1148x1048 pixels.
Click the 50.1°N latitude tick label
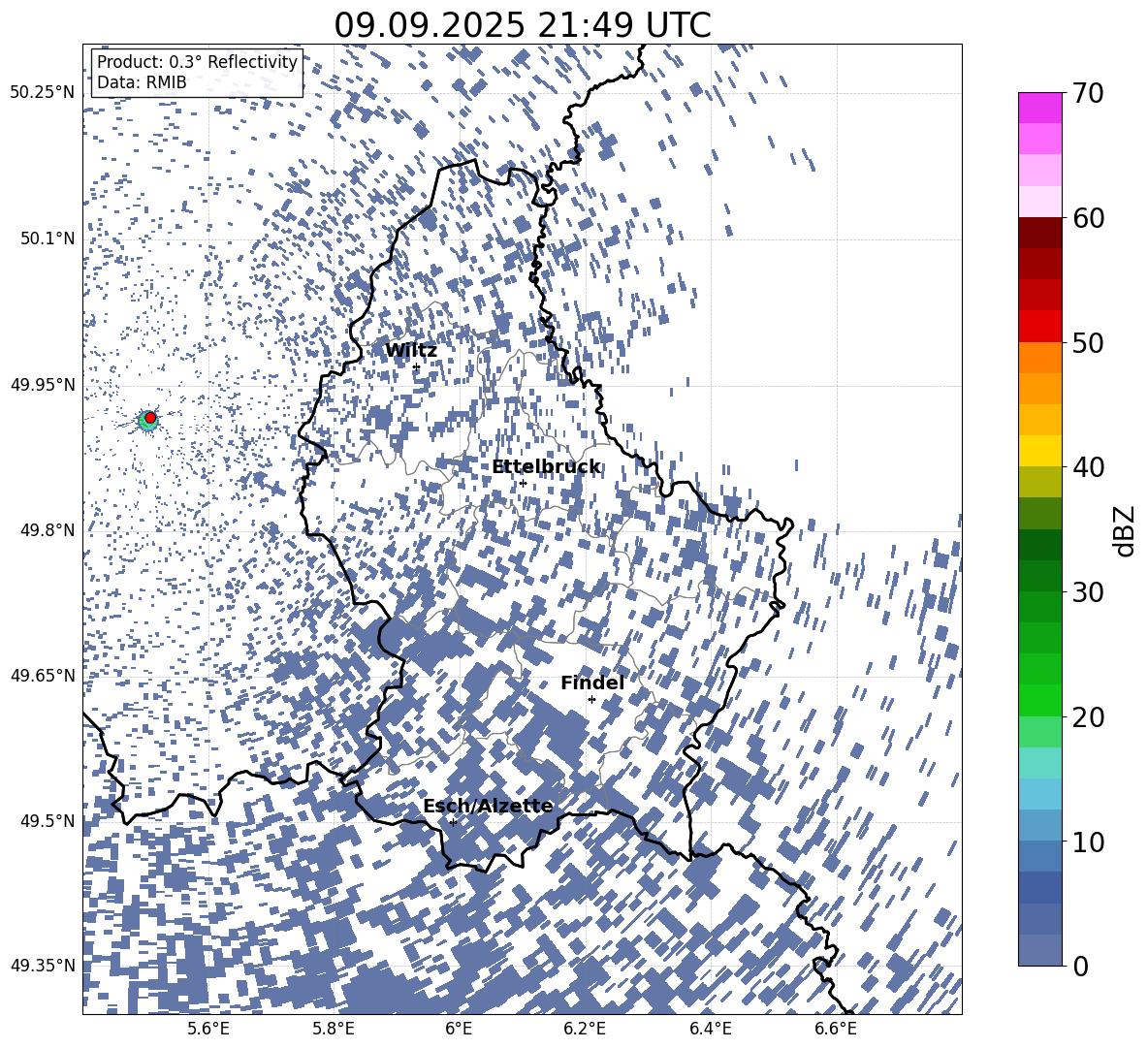pyautogui.click(x=48, y=238)
